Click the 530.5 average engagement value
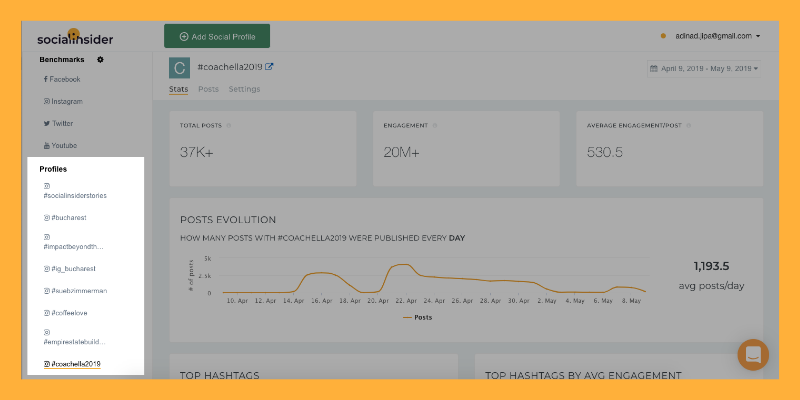800x400 pixels. click(x=605, y=152)
